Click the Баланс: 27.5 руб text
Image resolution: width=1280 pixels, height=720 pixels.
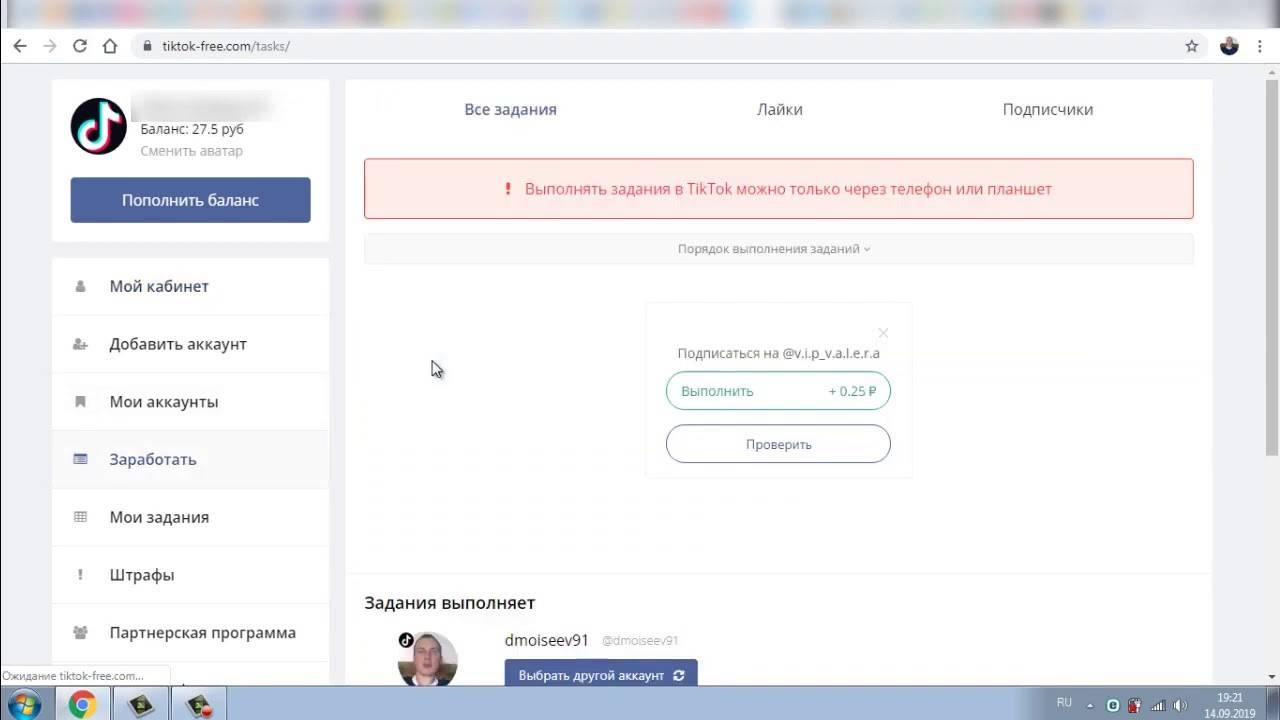(x=192, y=129)
